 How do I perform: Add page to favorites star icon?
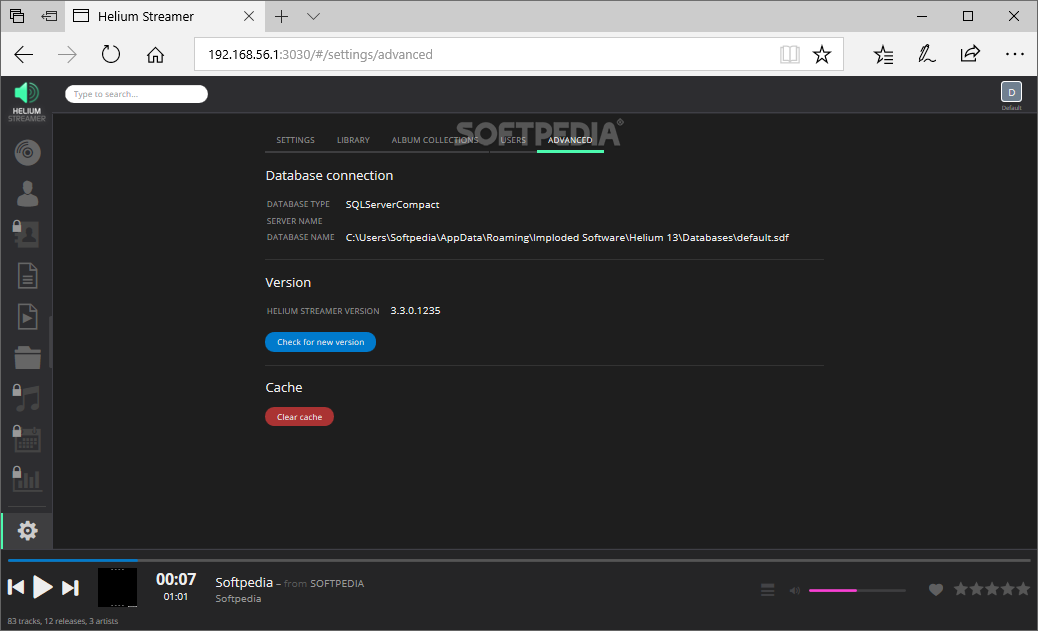822,54
